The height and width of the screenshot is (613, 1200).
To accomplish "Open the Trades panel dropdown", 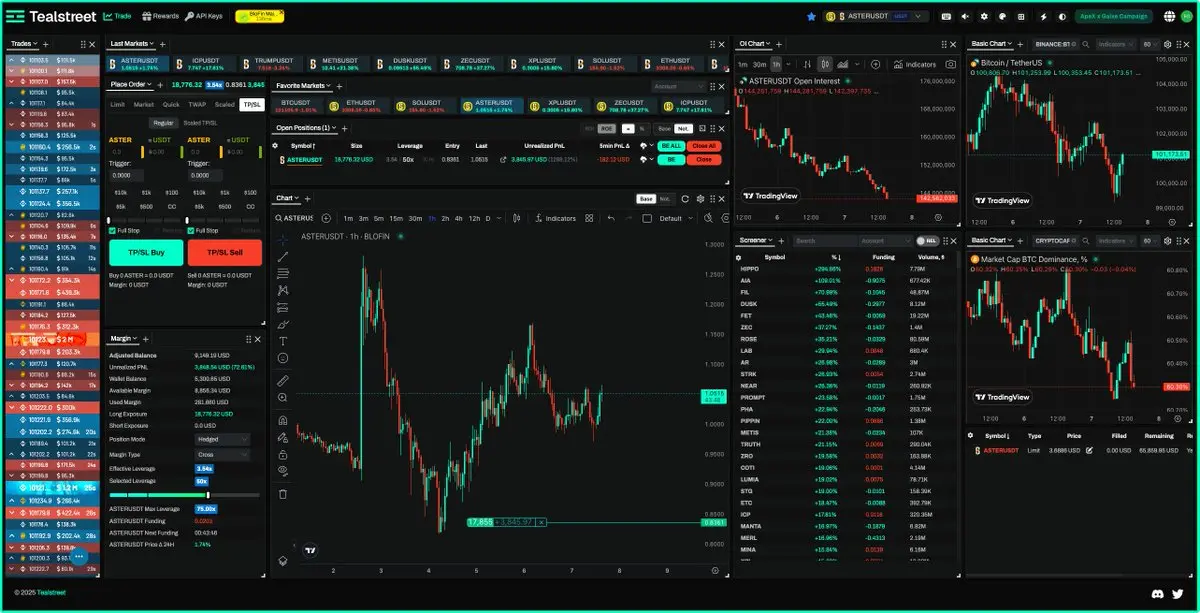I will pos(25,44).
